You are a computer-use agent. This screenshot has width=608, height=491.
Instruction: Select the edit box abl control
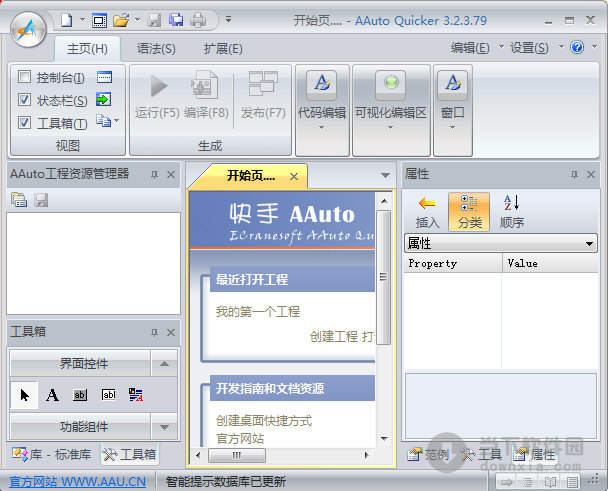(x=109, y=395)
